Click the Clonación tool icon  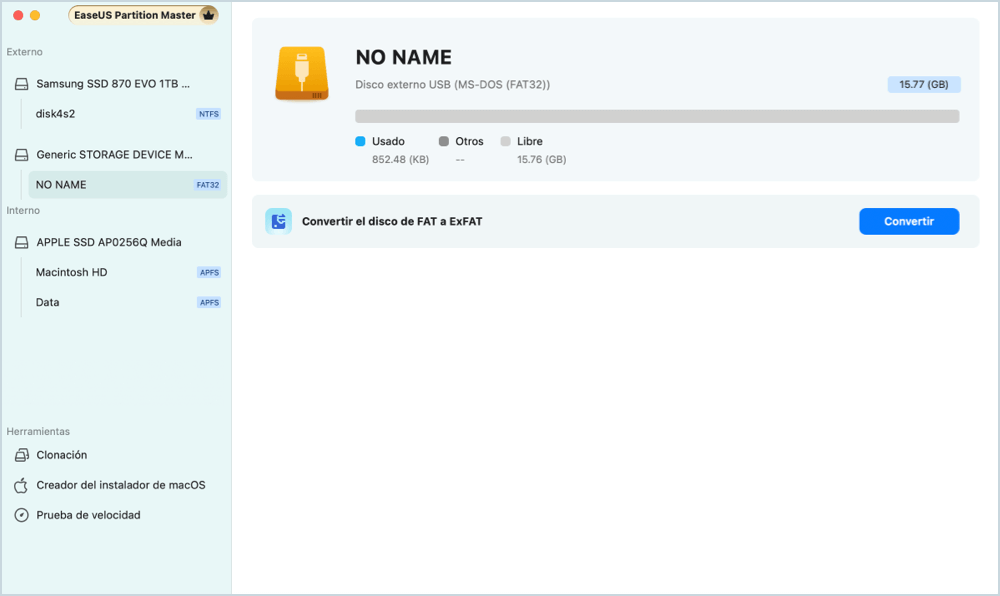22,455
